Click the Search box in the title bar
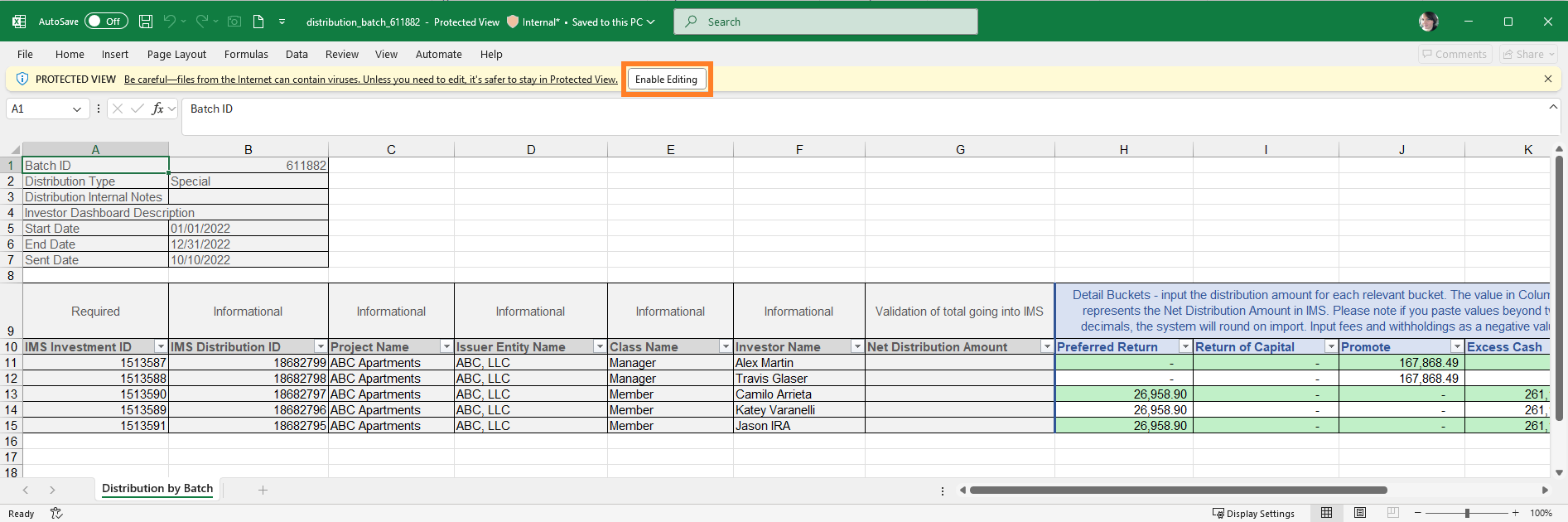The image size is (1568, 522). 826,22
